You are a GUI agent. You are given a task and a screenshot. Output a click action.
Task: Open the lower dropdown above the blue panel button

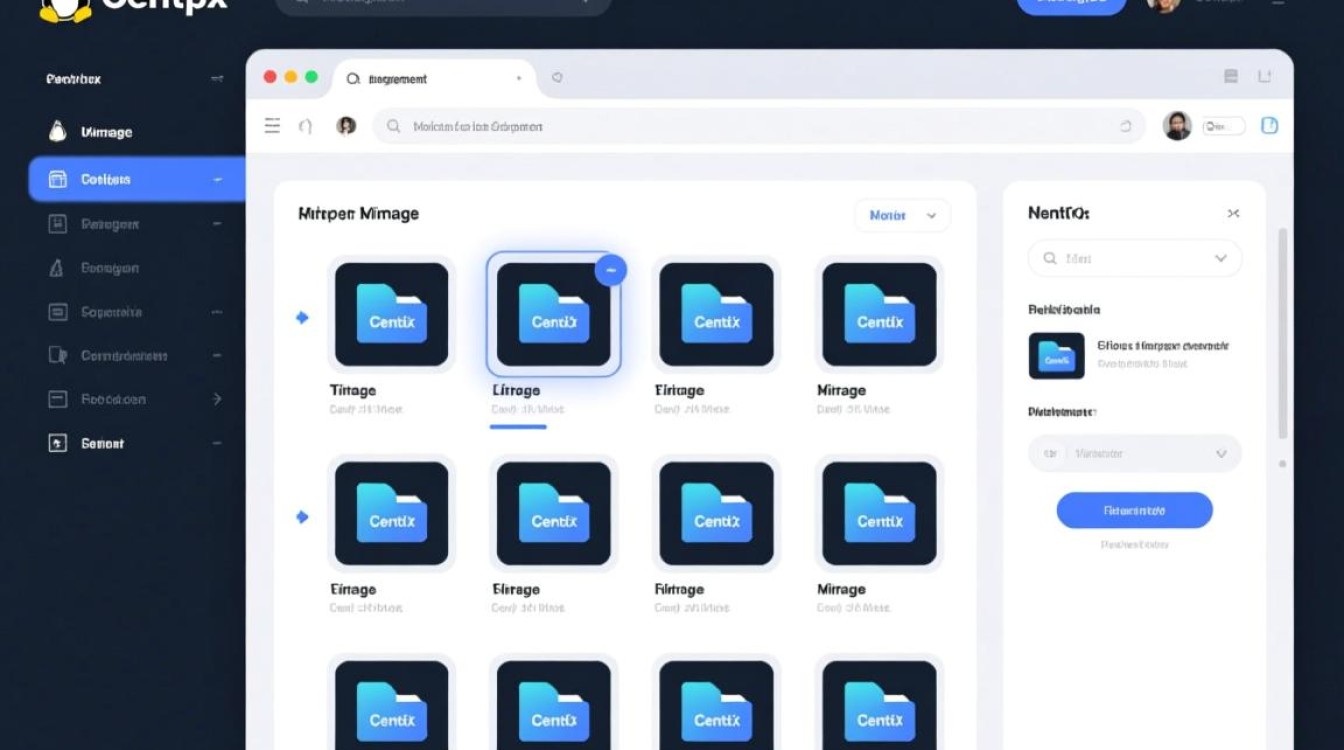[1135, 453]
